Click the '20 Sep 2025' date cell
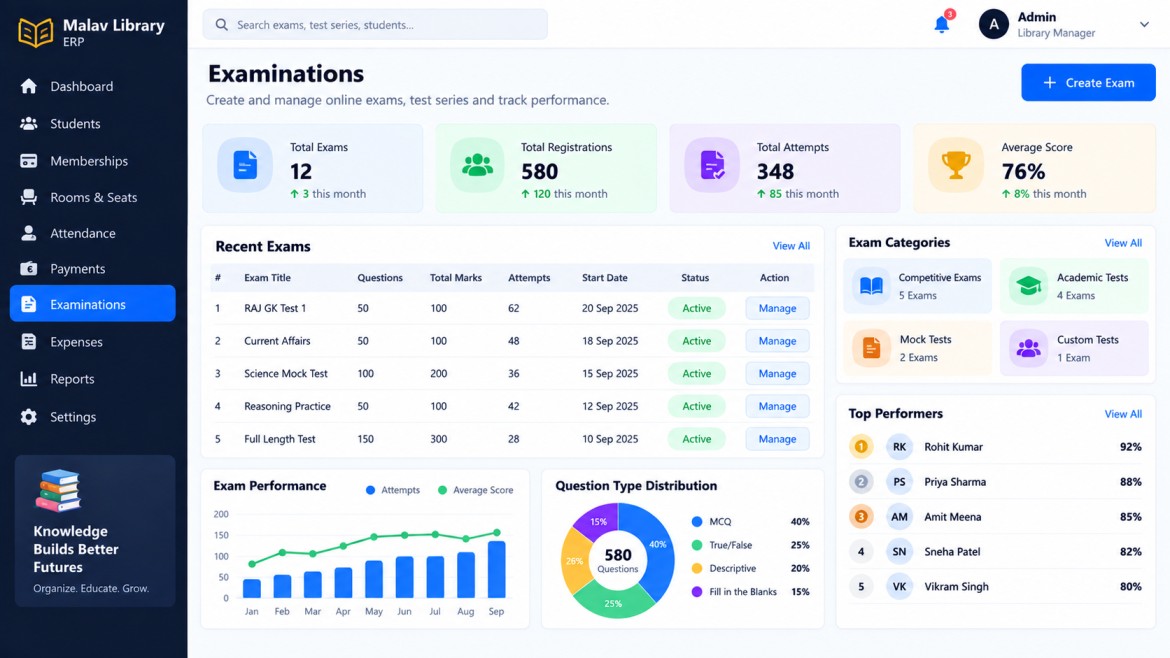 tap(610, 308)
